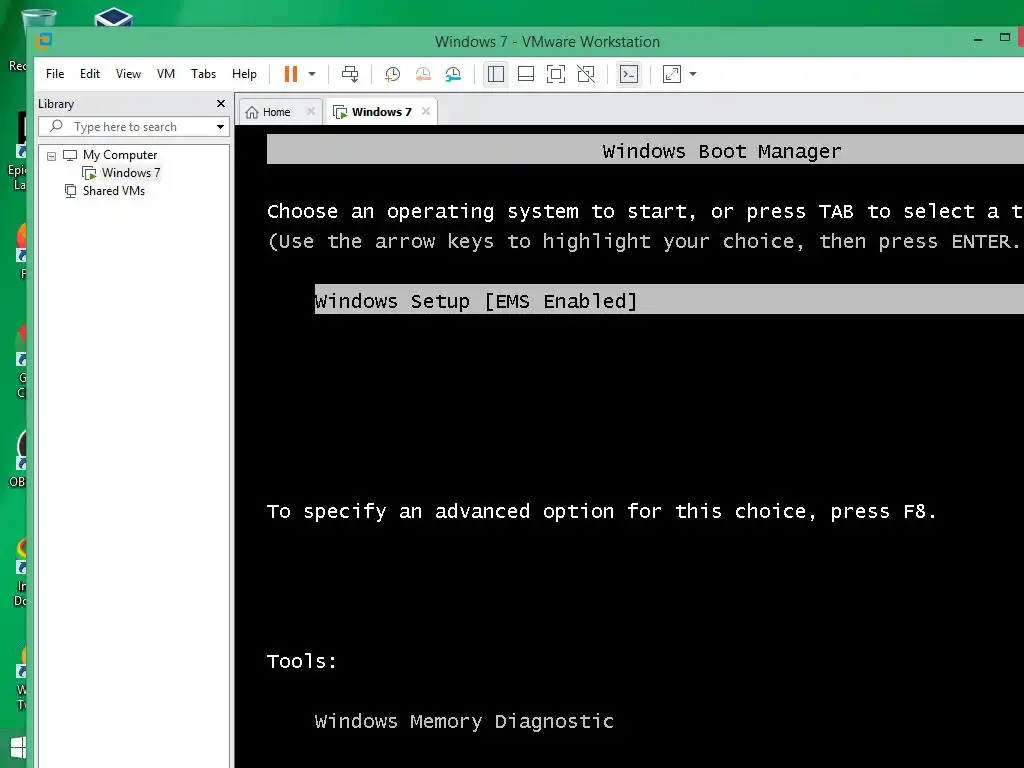Open the snapshot manager
The width and height of the screenshot is (1024, 768).
[453, 74]
